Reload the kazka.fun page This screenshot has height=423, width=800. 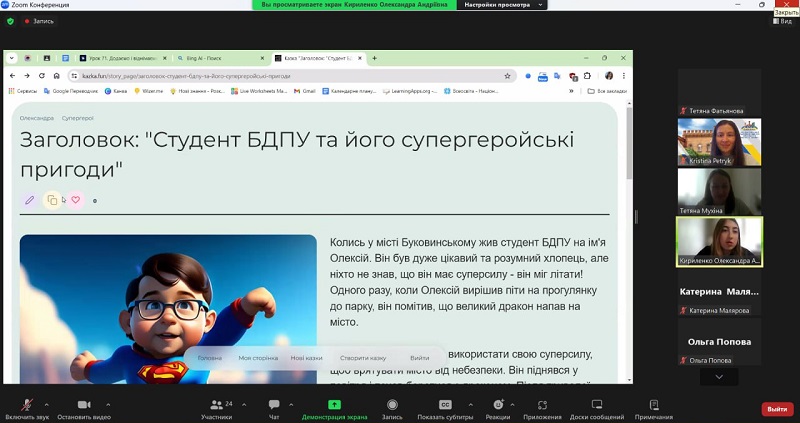coord(42,76)
